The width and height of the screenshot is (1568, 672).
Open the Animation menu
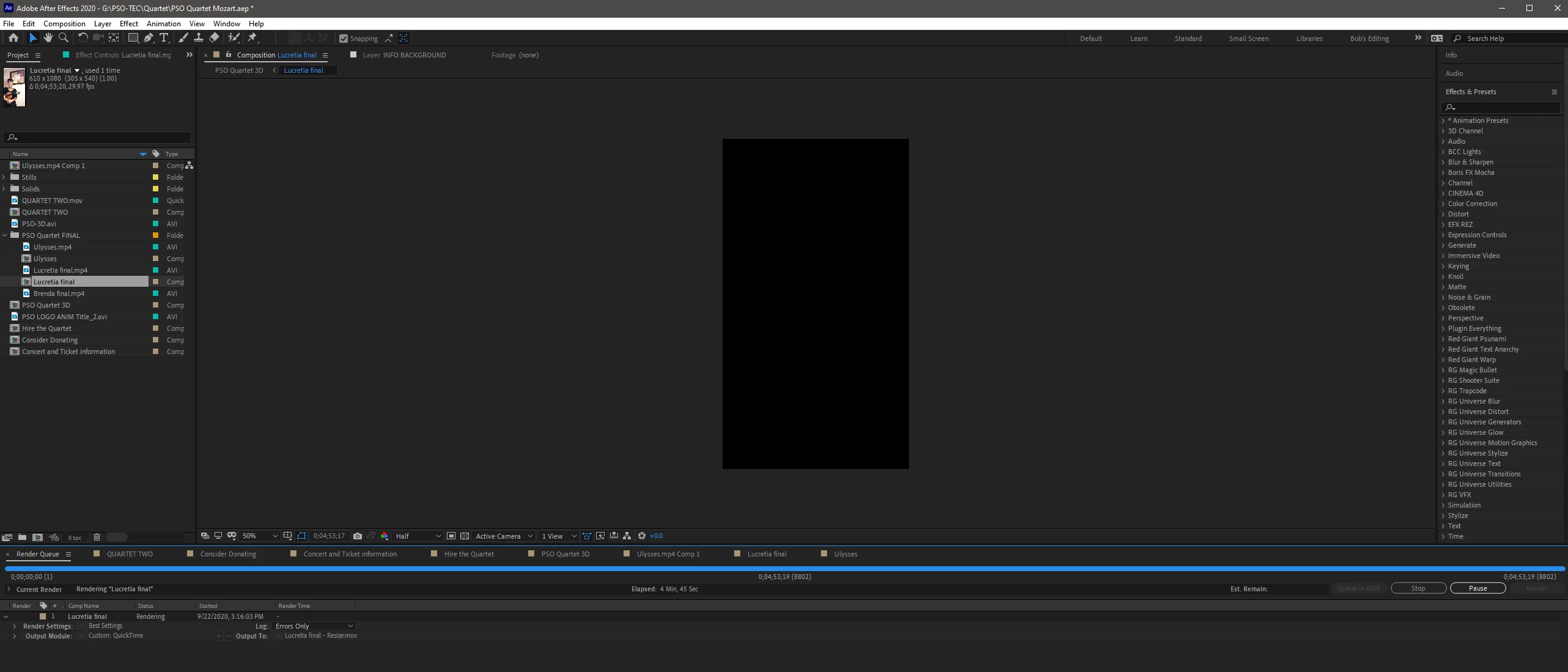point(163,23)
